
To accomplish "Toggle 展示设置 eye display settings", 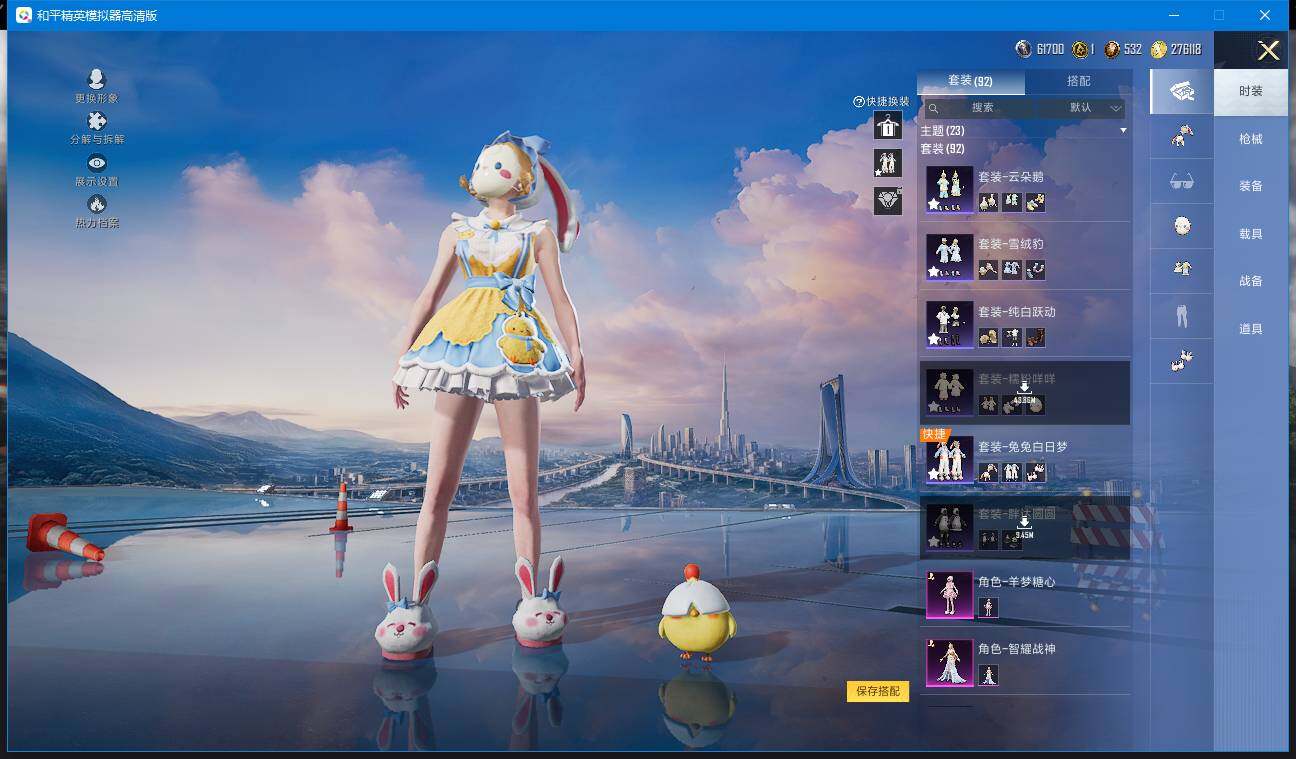I will 96,164.
